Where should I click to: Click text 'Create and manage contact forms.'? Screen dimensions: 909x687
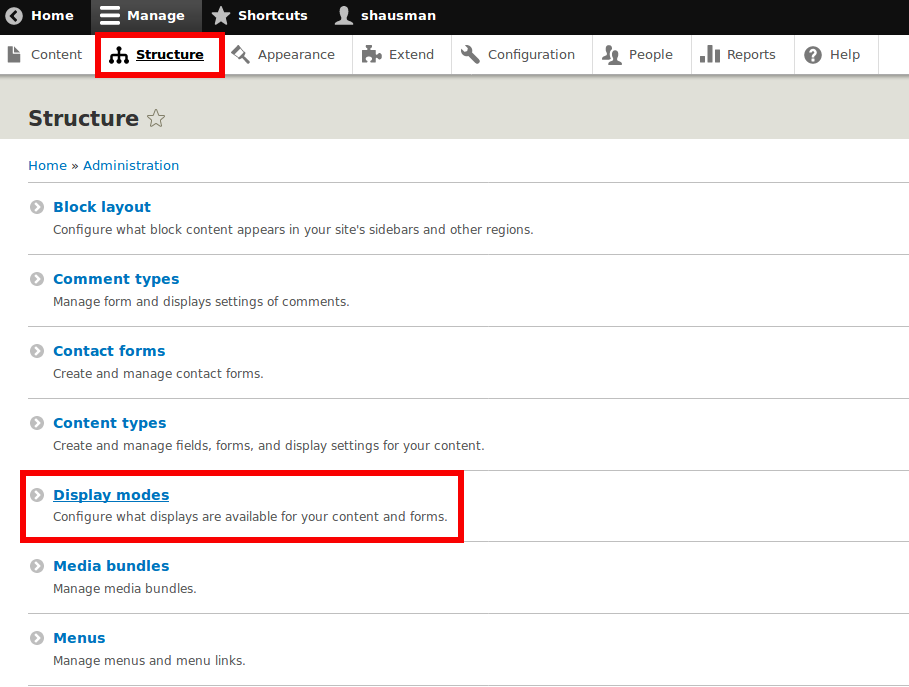point(158,374)
